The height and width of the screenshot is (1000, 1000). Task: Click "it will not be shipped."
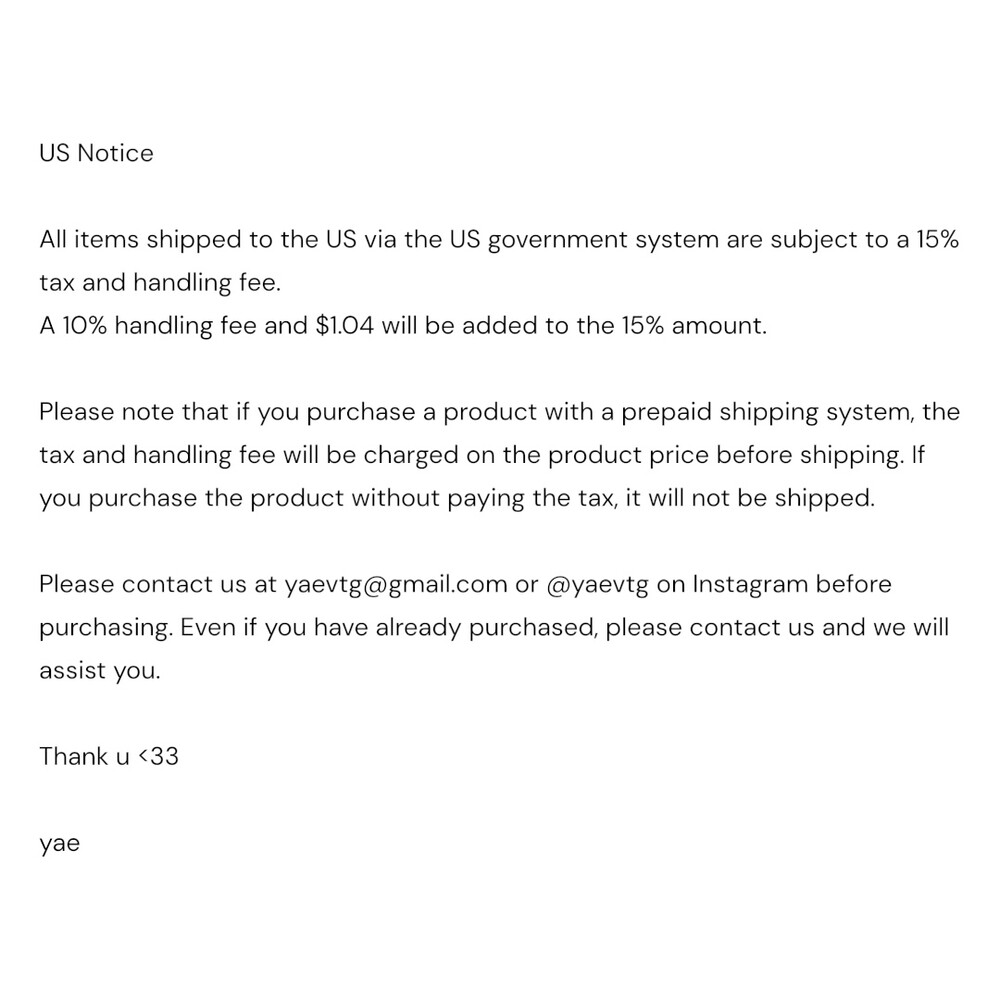click(750, 498)
